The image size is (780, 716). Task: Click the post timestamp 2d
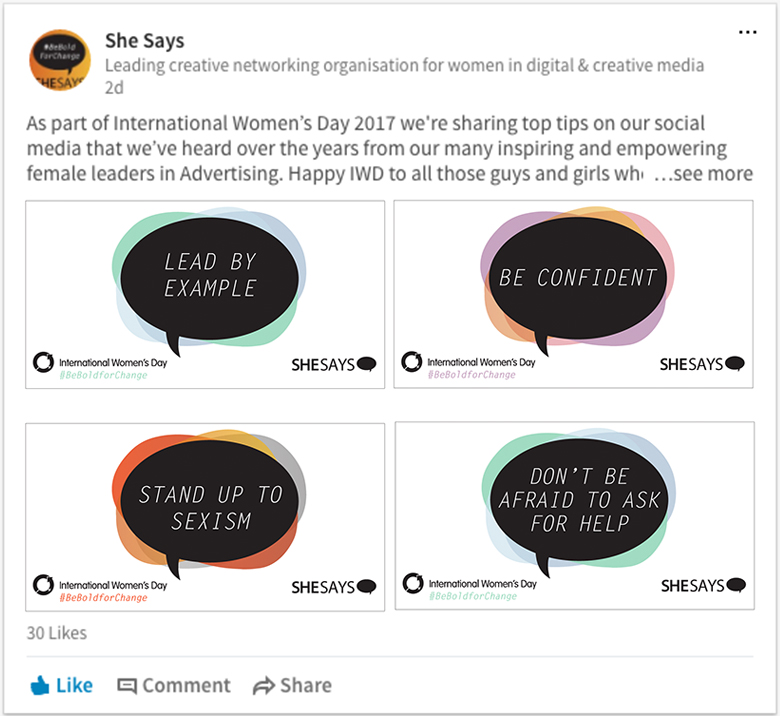(114, 86)
